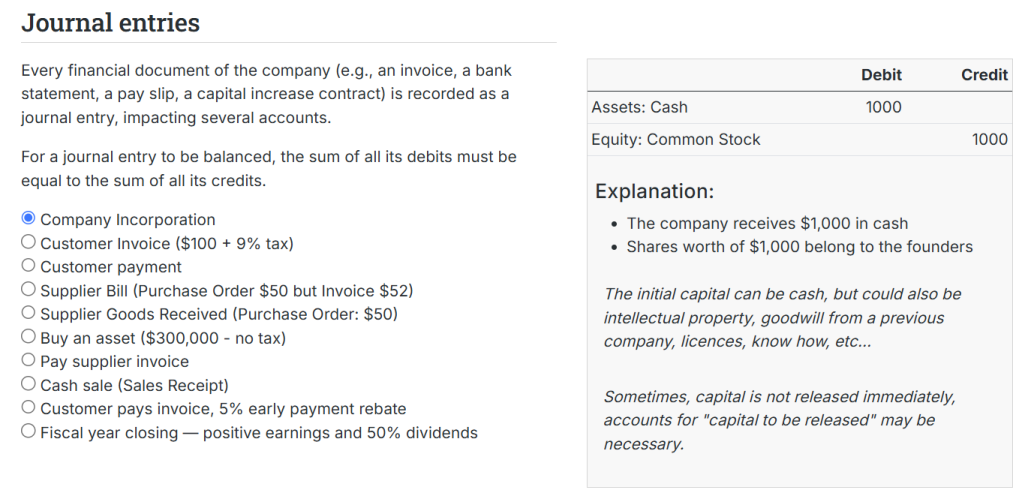
Task: Select Customer Invoice ($100 + 9% tax) option
Action: tap(28, 242)
